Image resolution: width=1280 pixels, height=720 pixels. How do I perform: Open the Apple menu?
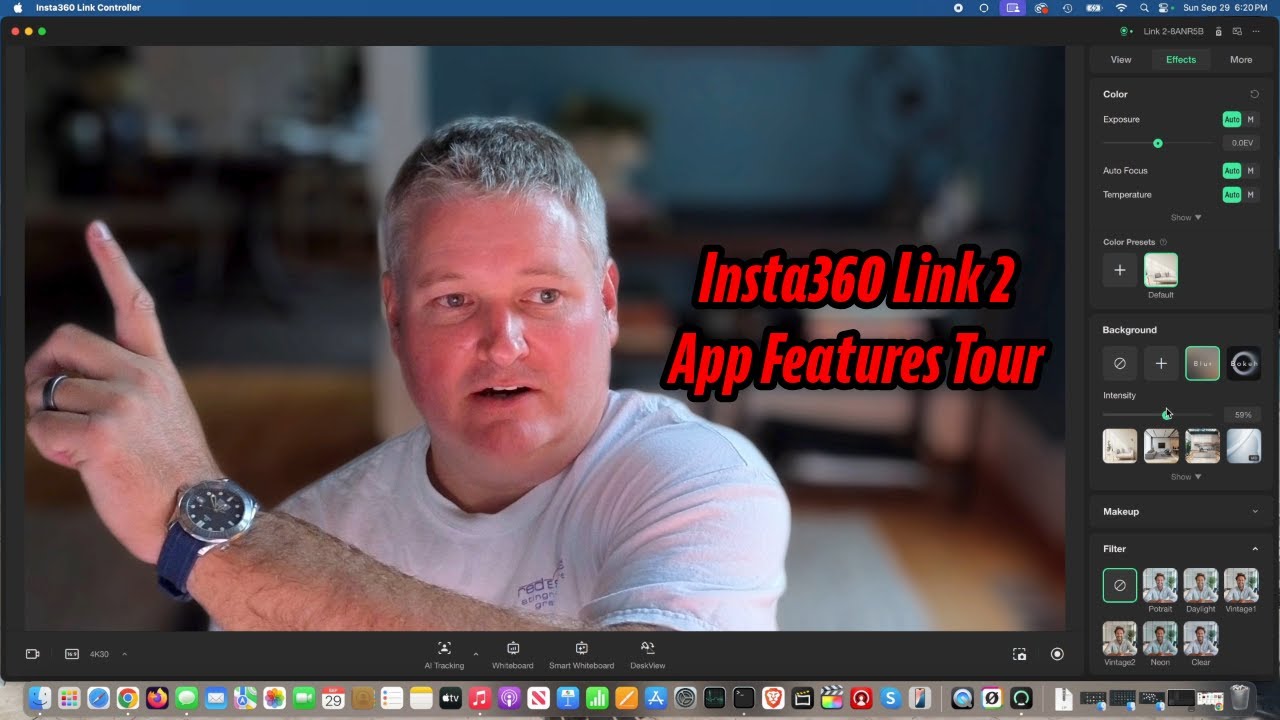tap(17, 7)
